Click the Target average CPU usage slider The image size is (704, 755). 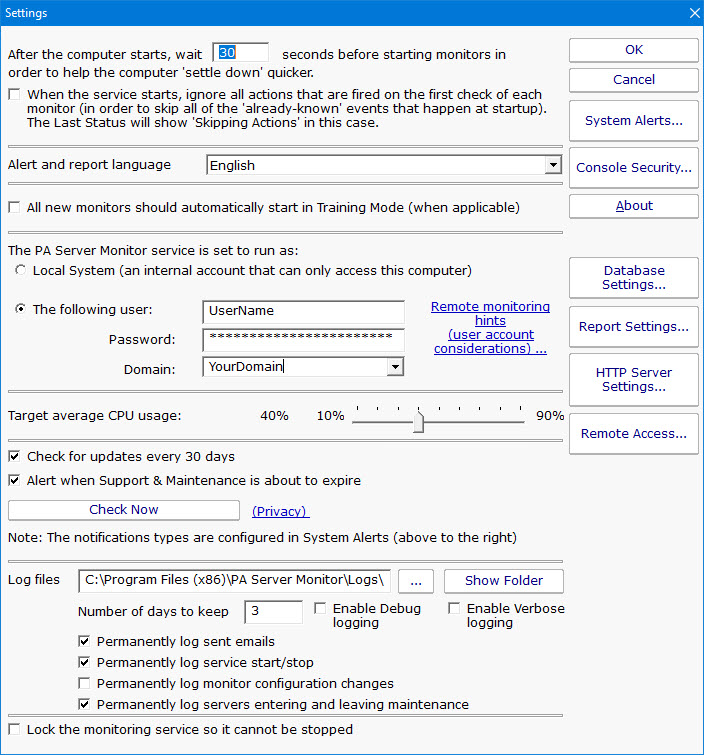[419, 422]
